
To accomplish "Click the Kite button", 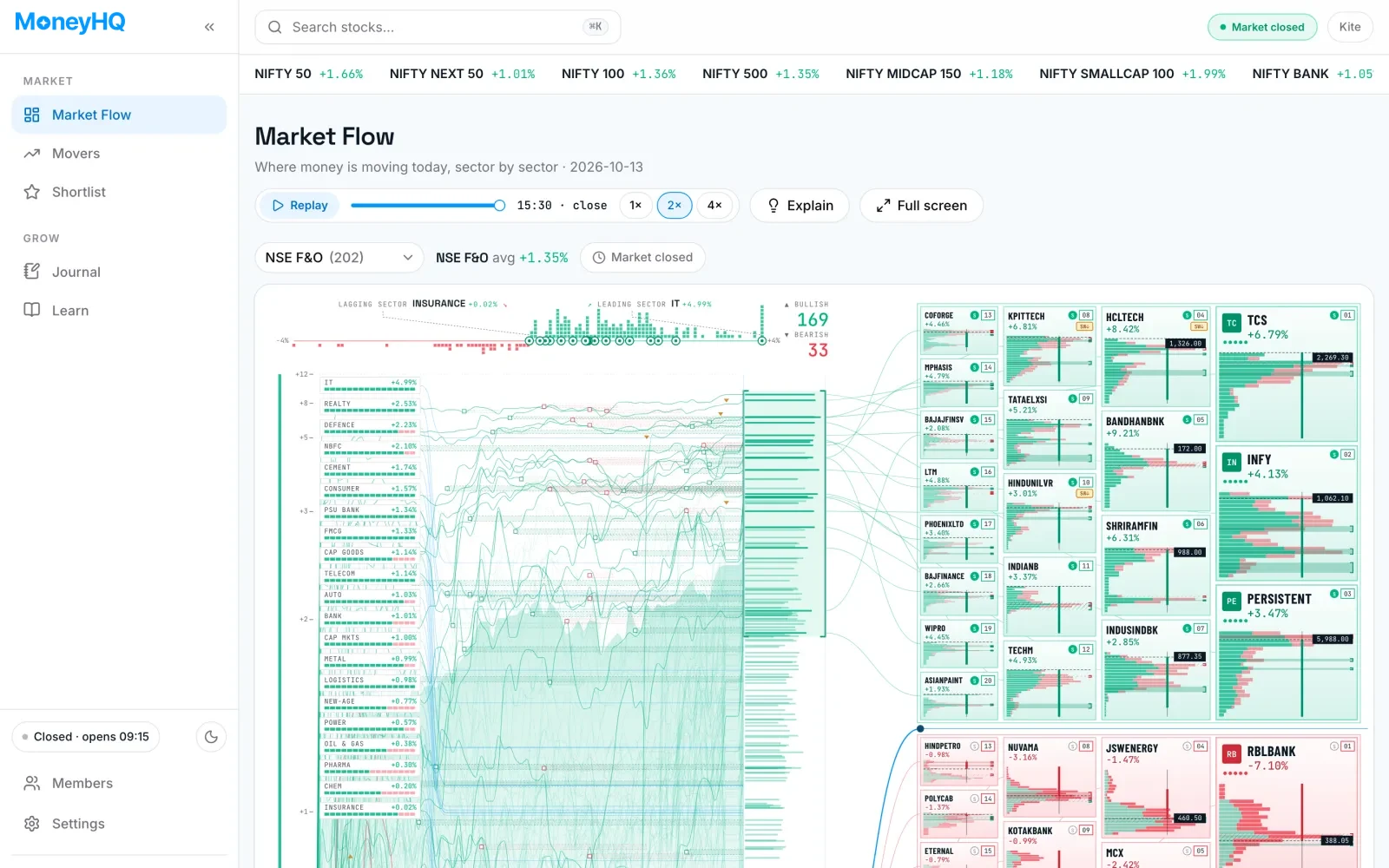I will click(1350, 27).
